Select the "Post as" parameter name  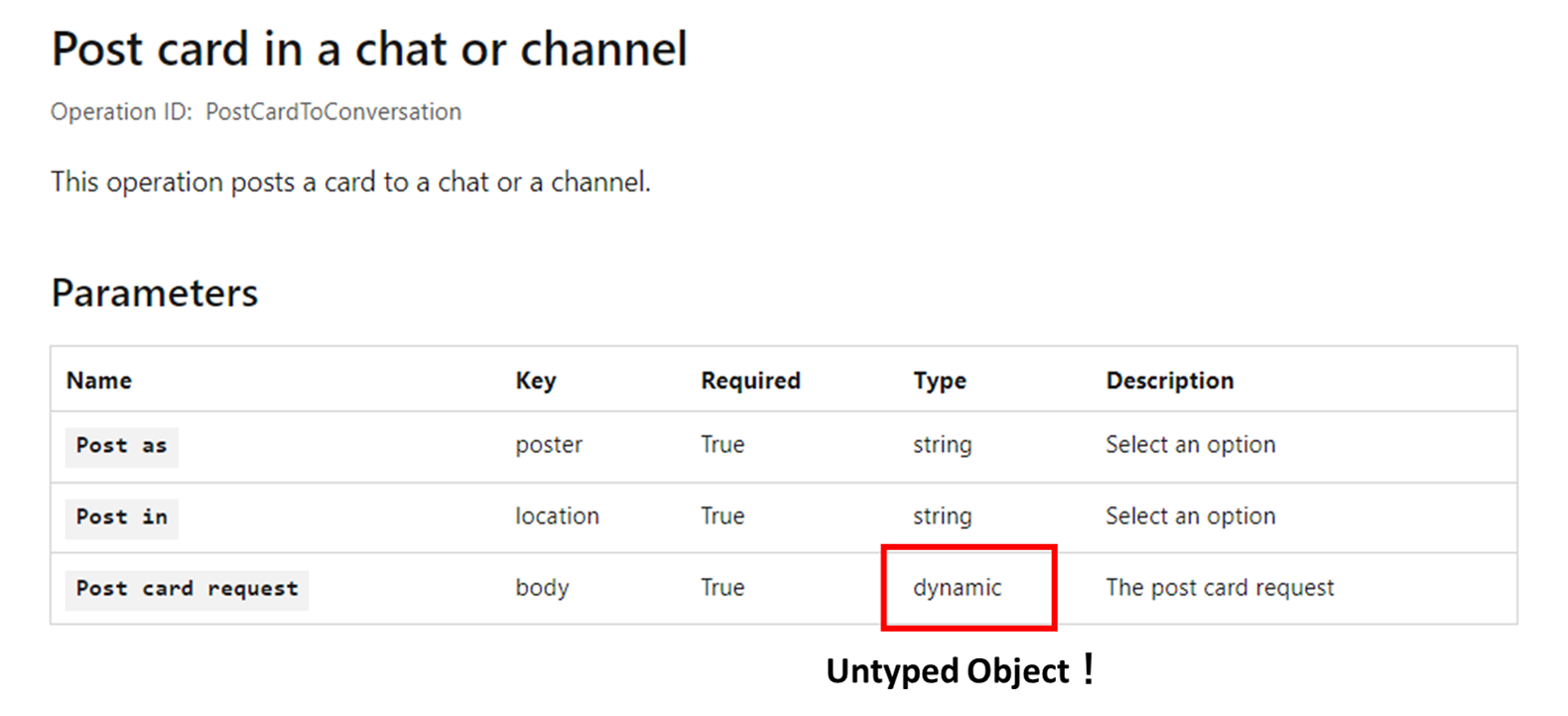coord(122,446)
